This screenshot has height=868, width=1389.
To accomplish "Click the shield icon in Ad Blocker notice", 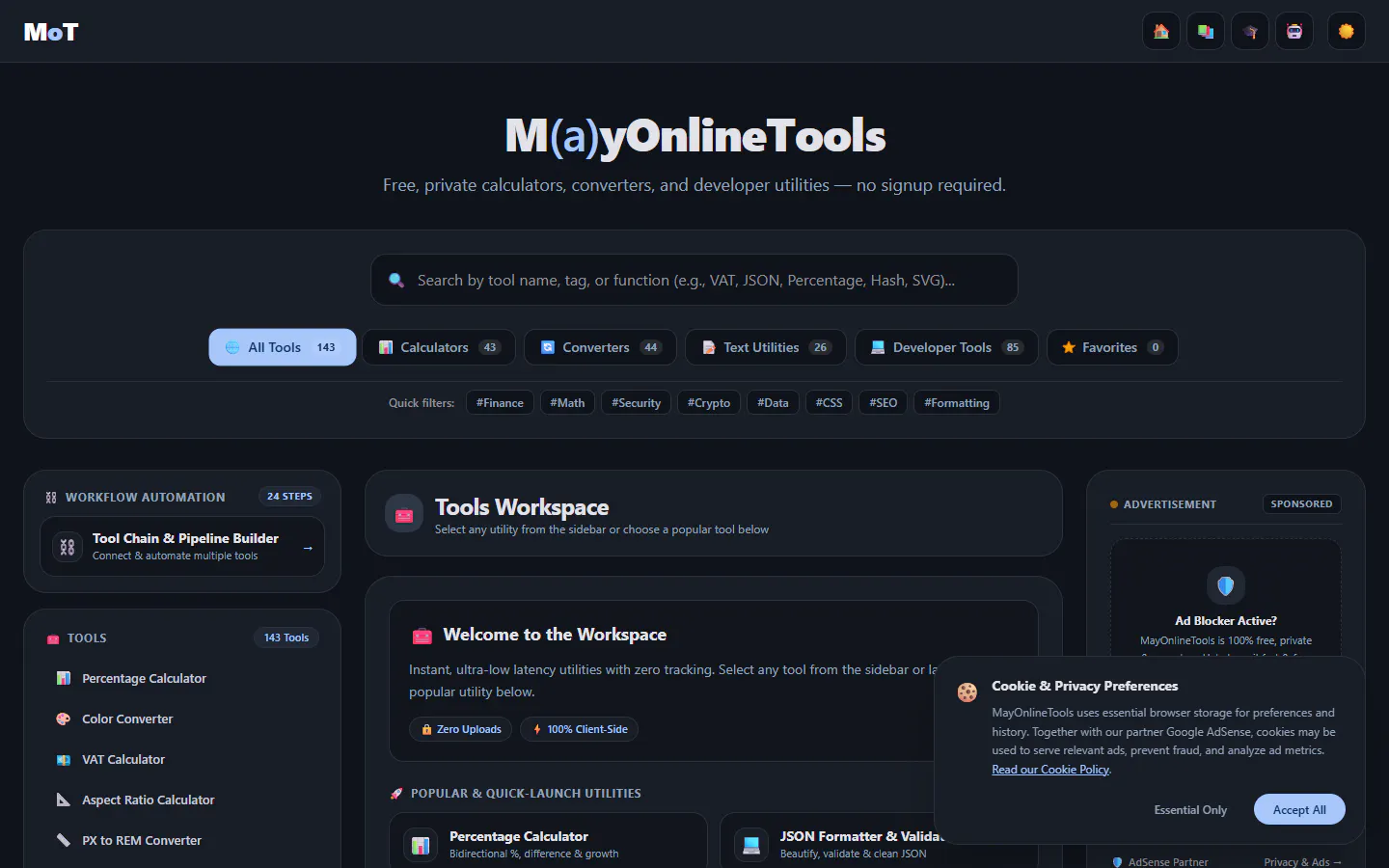I will [1226, 585].
